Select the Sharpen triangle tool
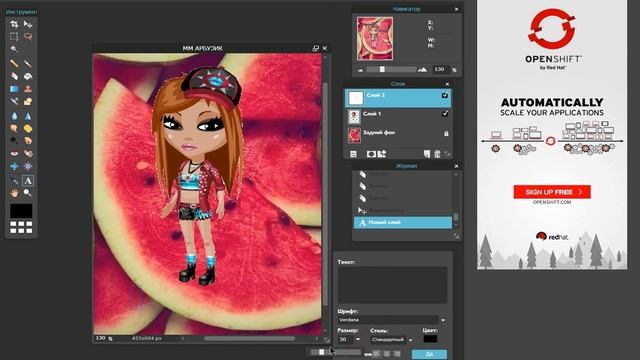Screen dimensions: 640x360 click(x=28, y=116)
